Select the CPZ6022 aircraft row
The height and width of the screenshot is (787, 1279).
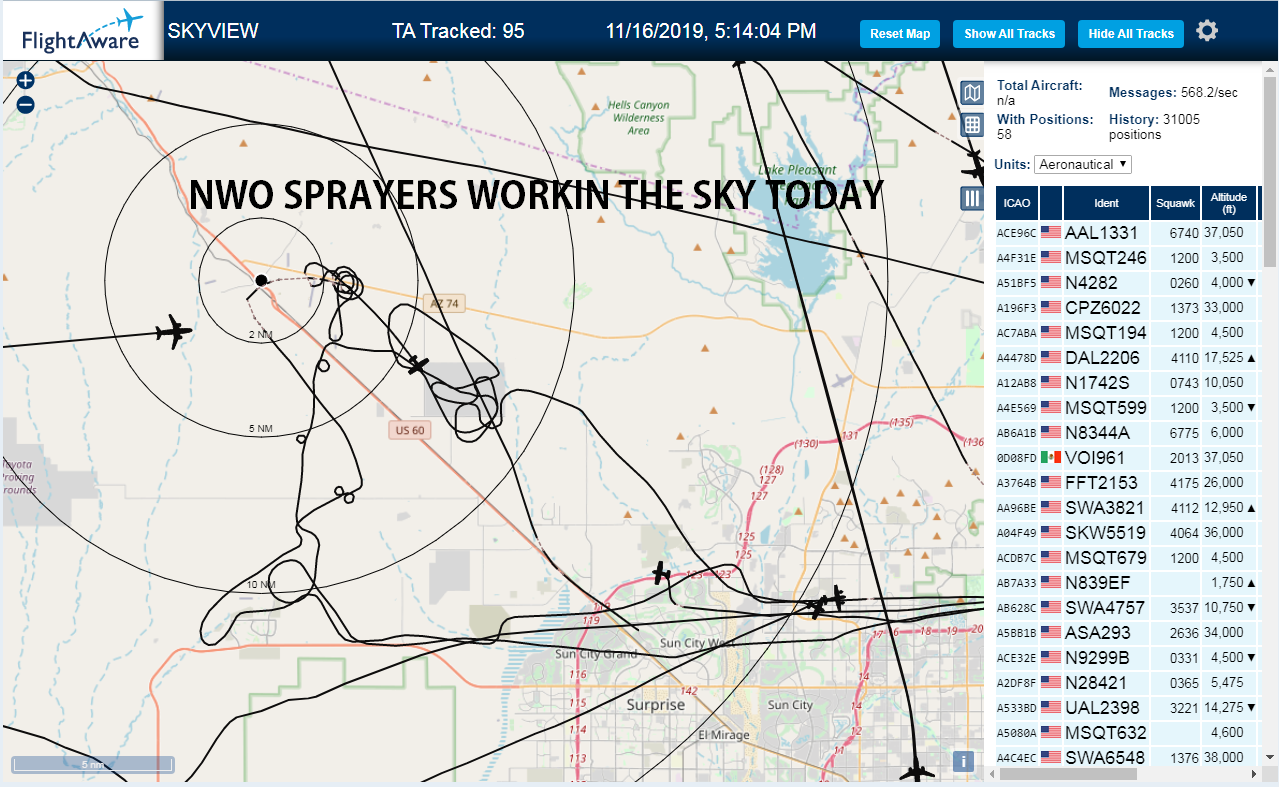point(1127,307)
